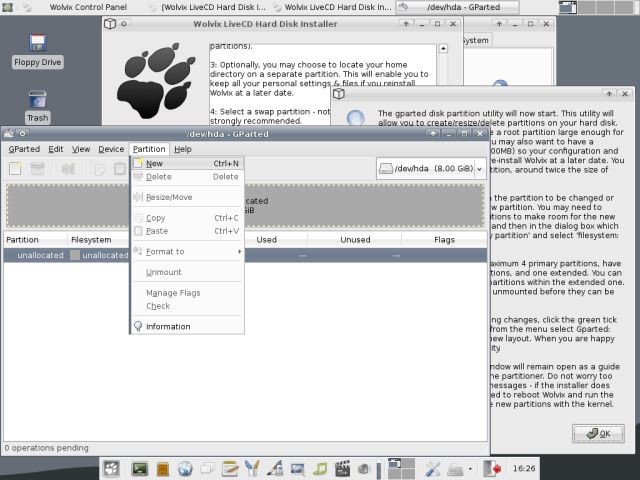Click the video clapperboard icon in panel

coord(343,468)
